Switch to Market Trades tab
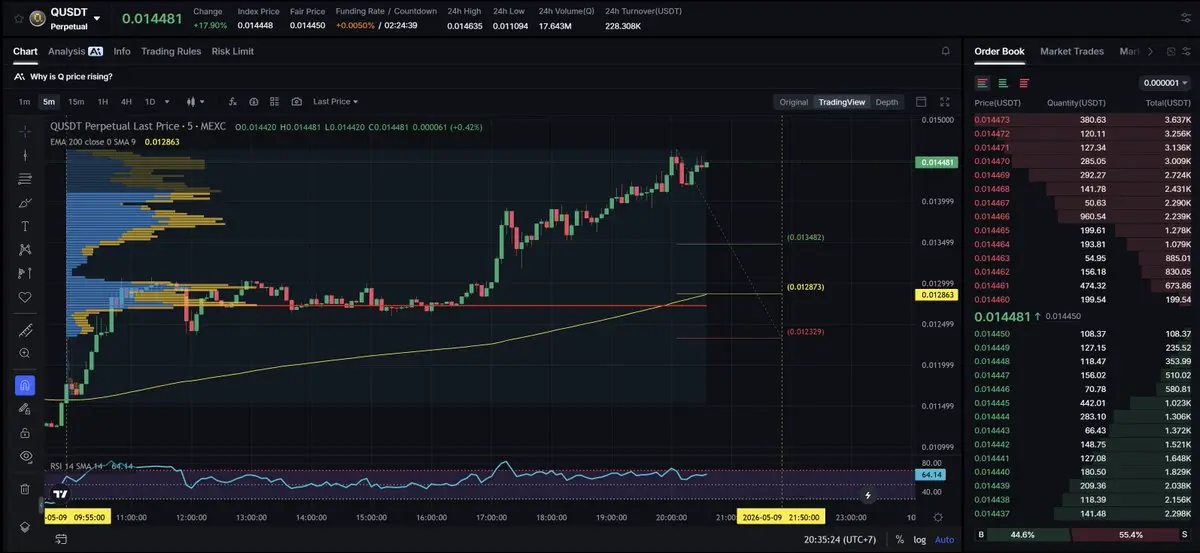1200x553 pixels. coord(1072,51)
